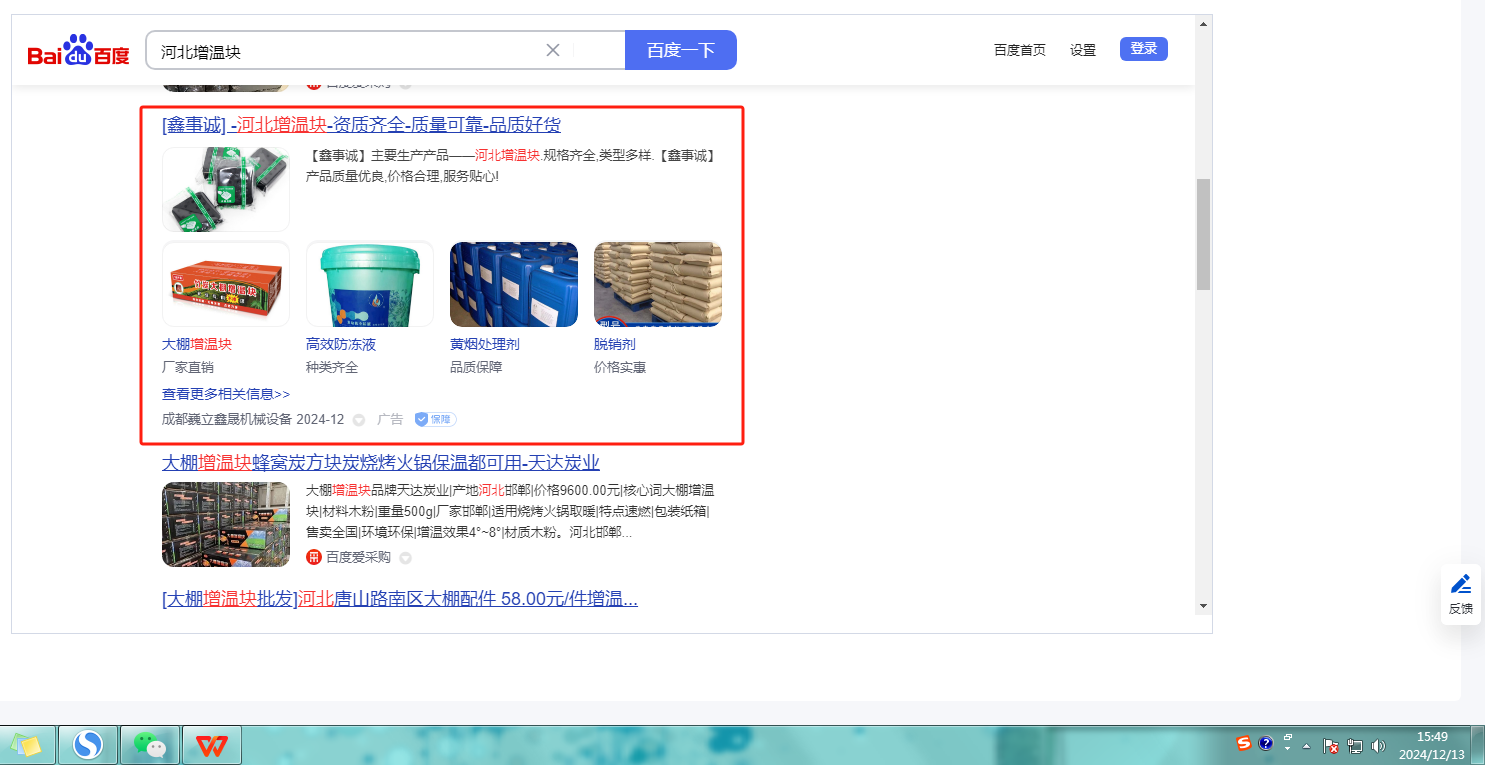Click the 百度一下 search button
The width and height of the screenshot is (1485, 765).
[x=681, y=50]
